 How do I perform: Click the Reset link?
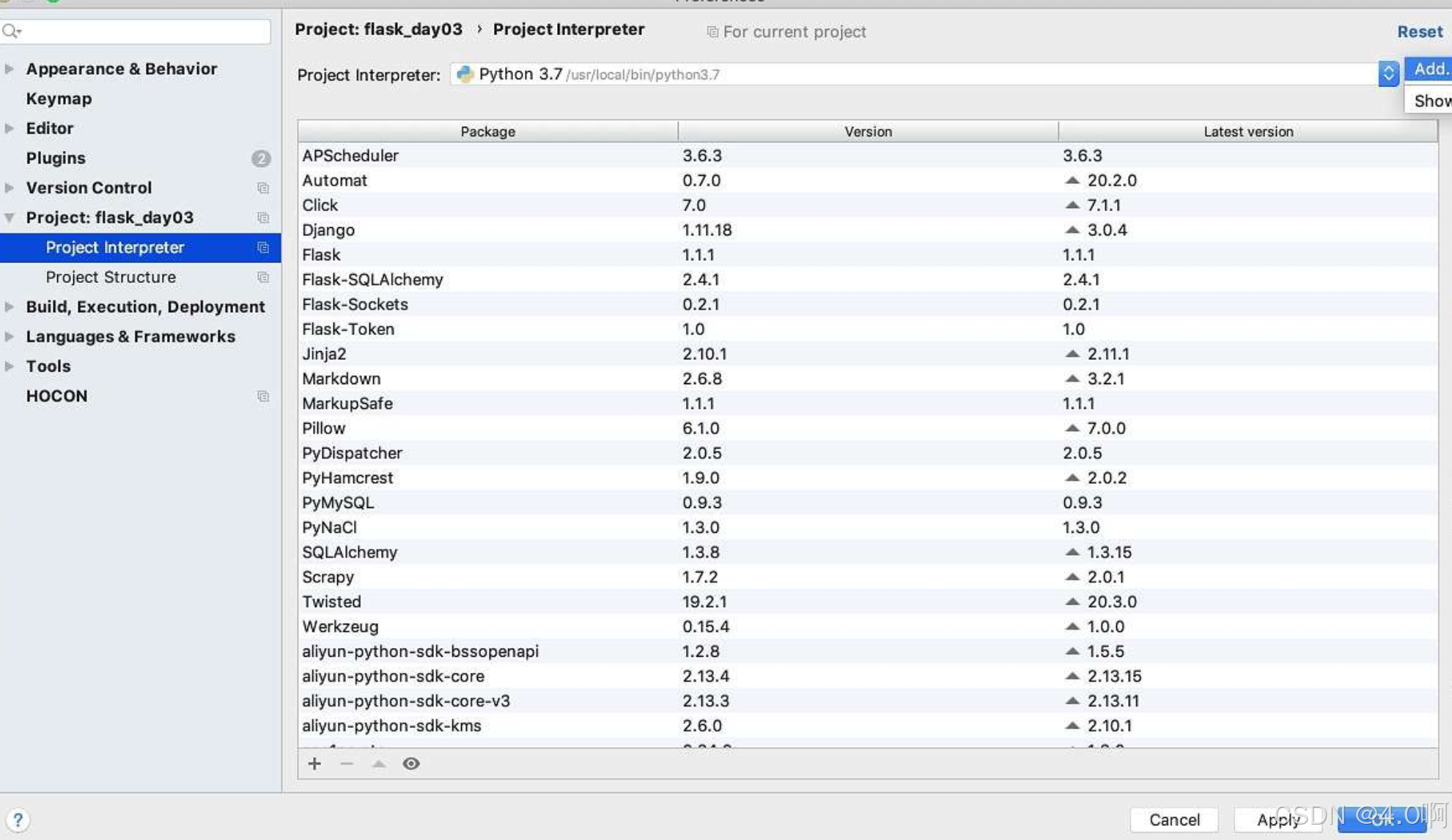1419,32
